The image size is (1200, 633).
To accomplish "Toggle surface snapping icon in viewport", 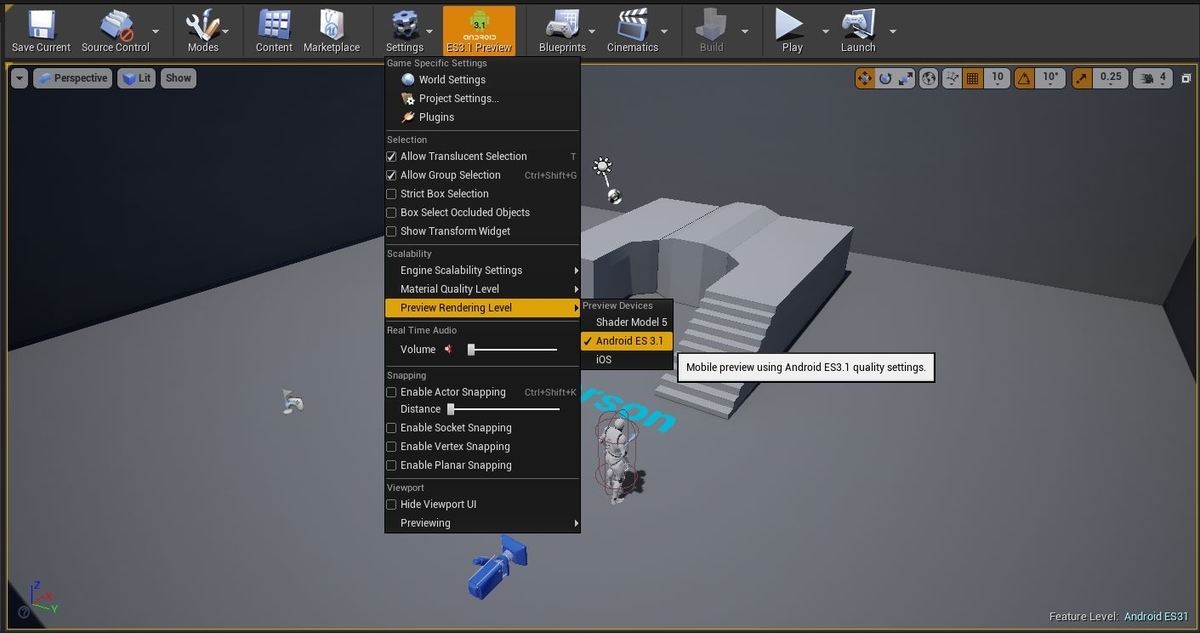I will tap(952, 78).
